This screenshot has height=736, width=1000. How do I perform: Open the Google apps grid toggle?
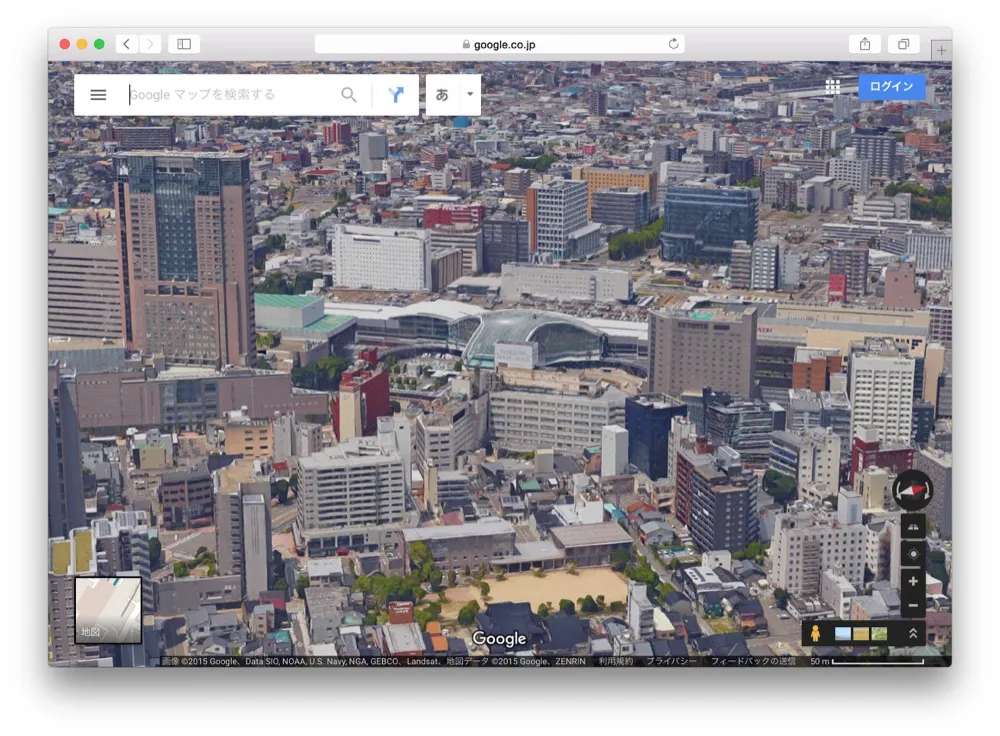832,86
